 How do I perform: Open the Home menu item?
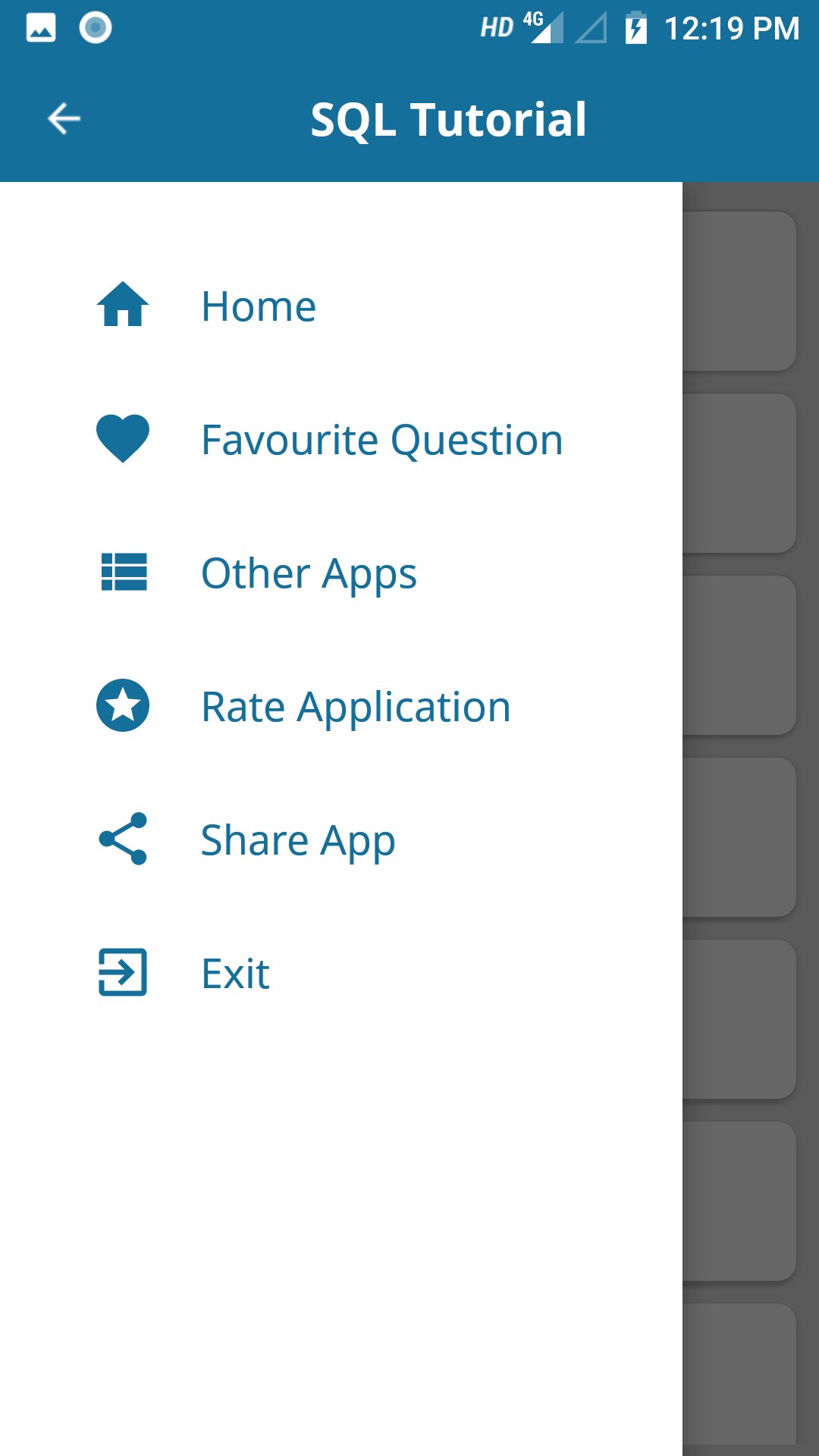(341, 305)
